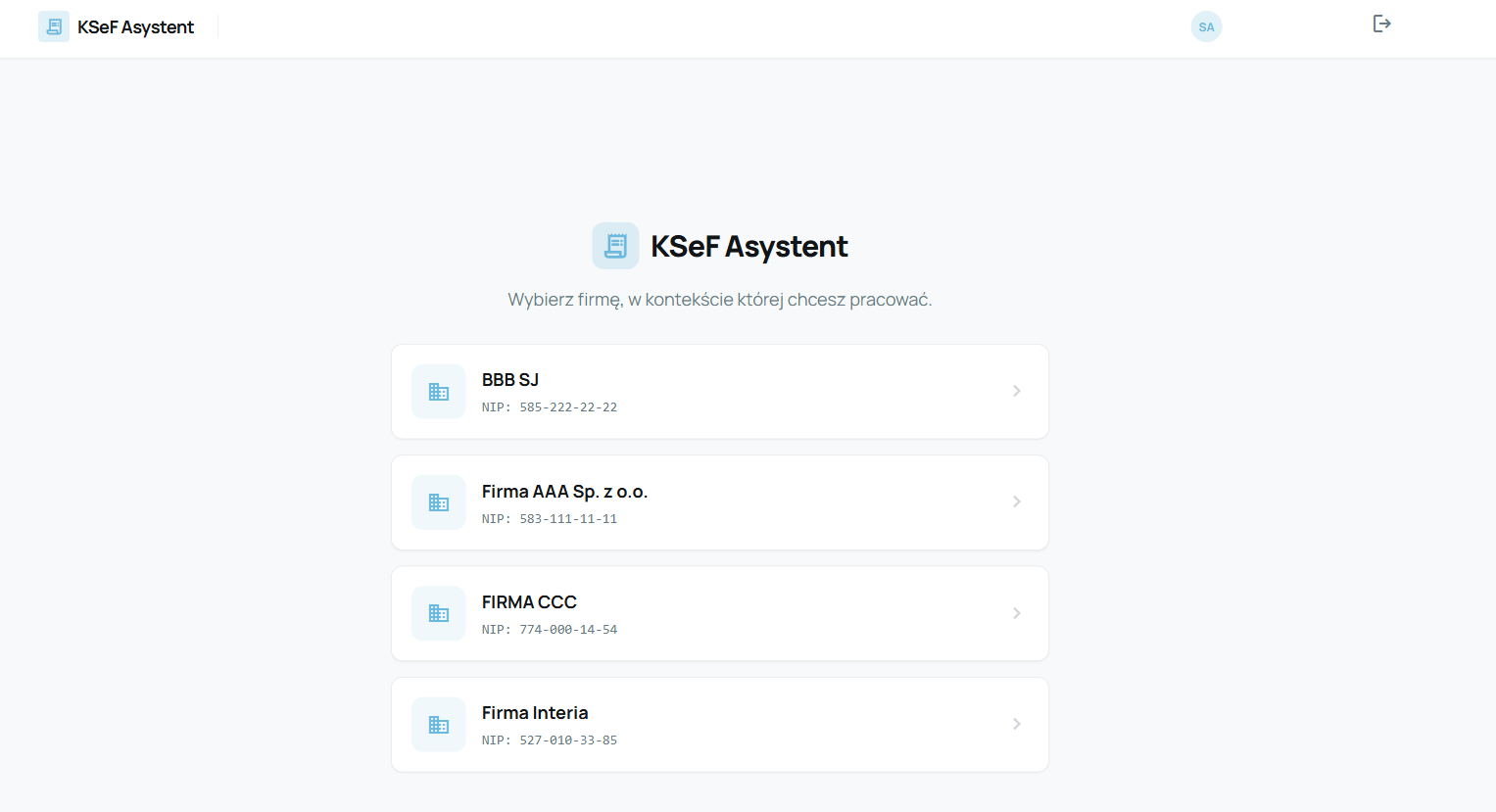Select the FIRMA CCC company name
The width and height of the screenshot is (1496, 812).
[x=529, y=602]
